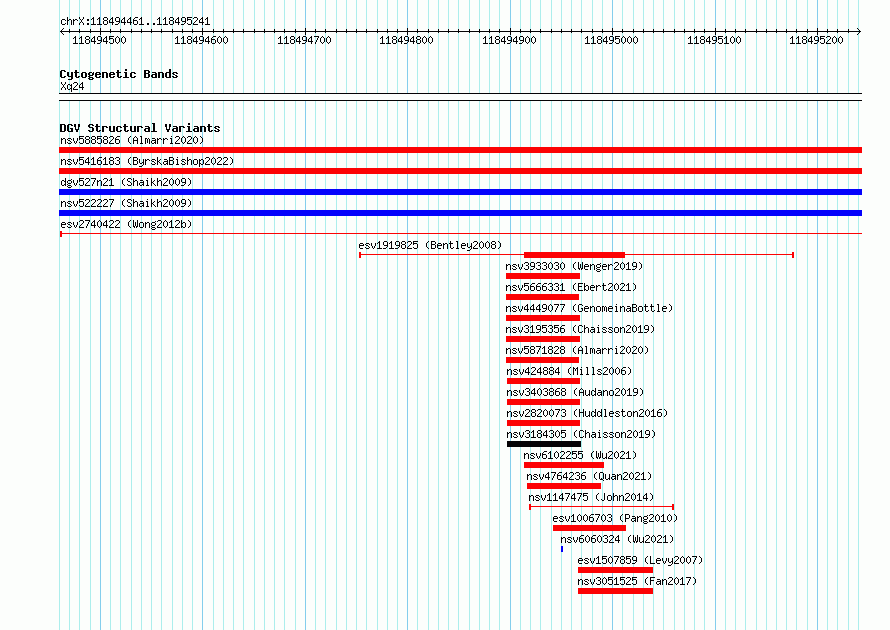Select the red bar under nsv2820073
Screen dimensions: 890x630
click(543, 423)
